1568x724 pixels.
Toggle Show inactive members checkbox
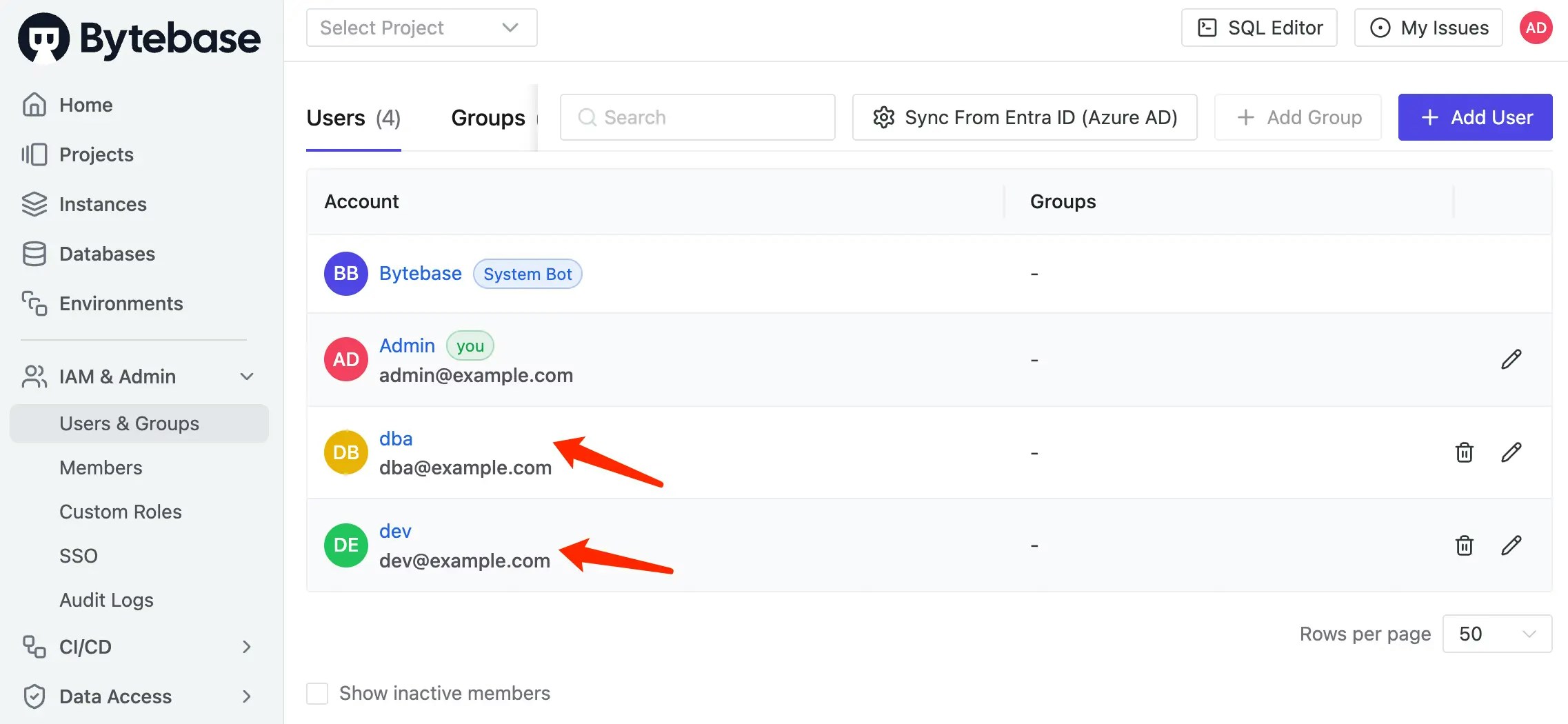point(317,693)
